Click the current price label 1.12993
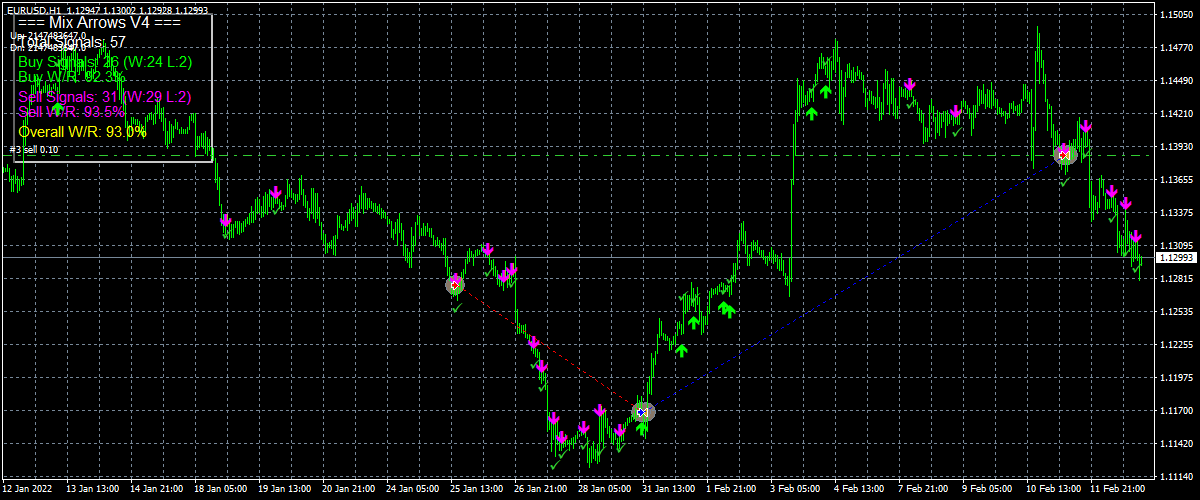Screen dimensions: 1200x500 coord(1176,258)
